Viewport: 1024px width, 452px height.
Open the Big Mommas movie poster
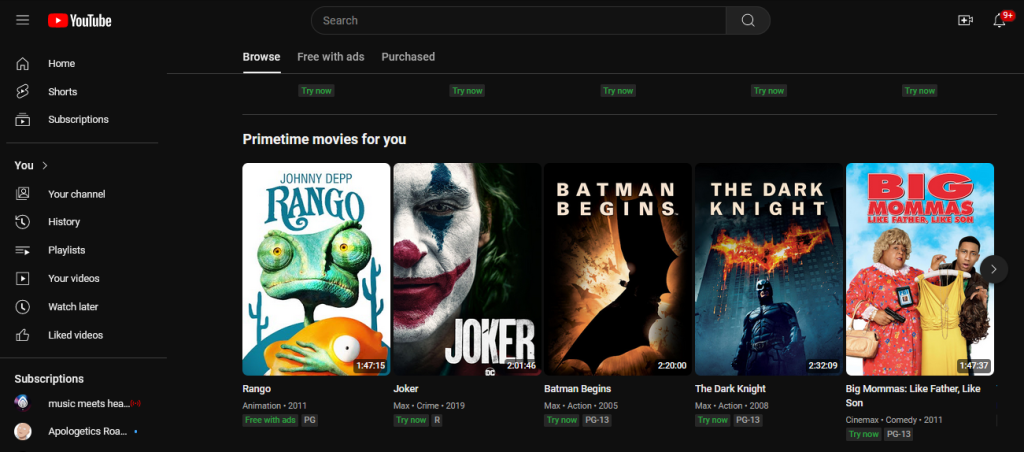click(x=920, y=269)
